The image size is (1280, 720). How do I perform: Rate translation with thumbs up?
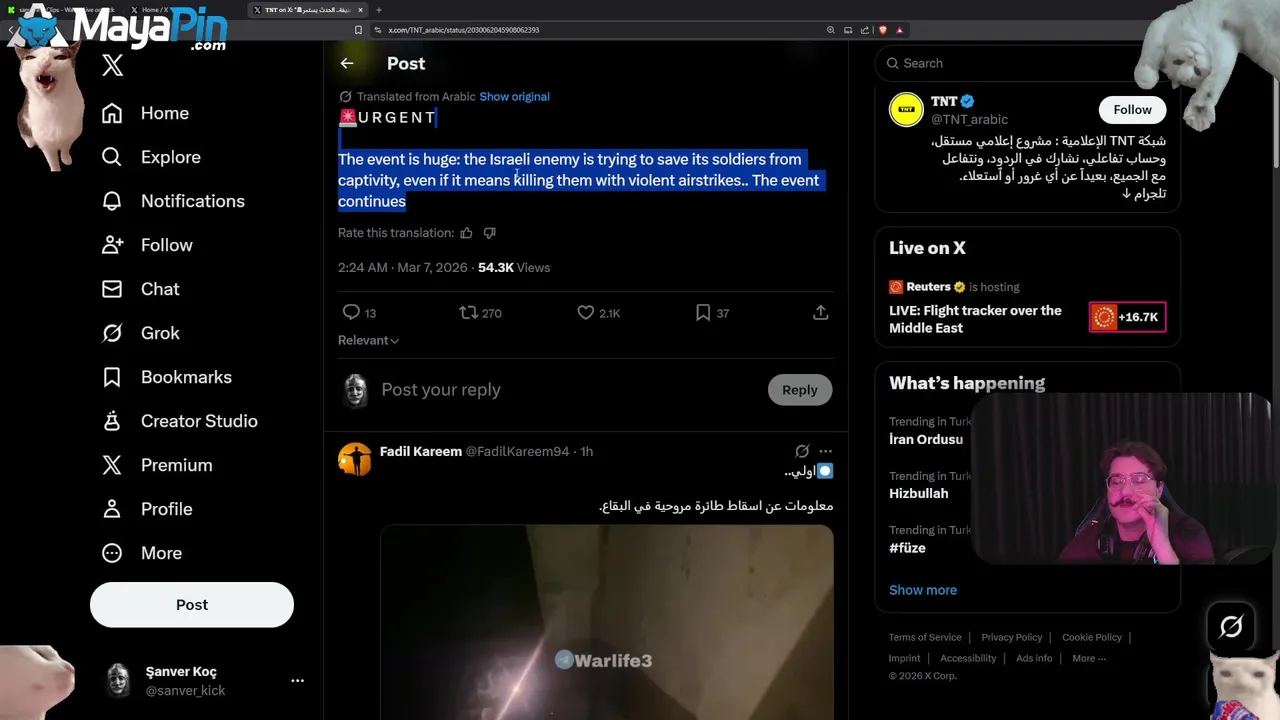click(466, 233)
